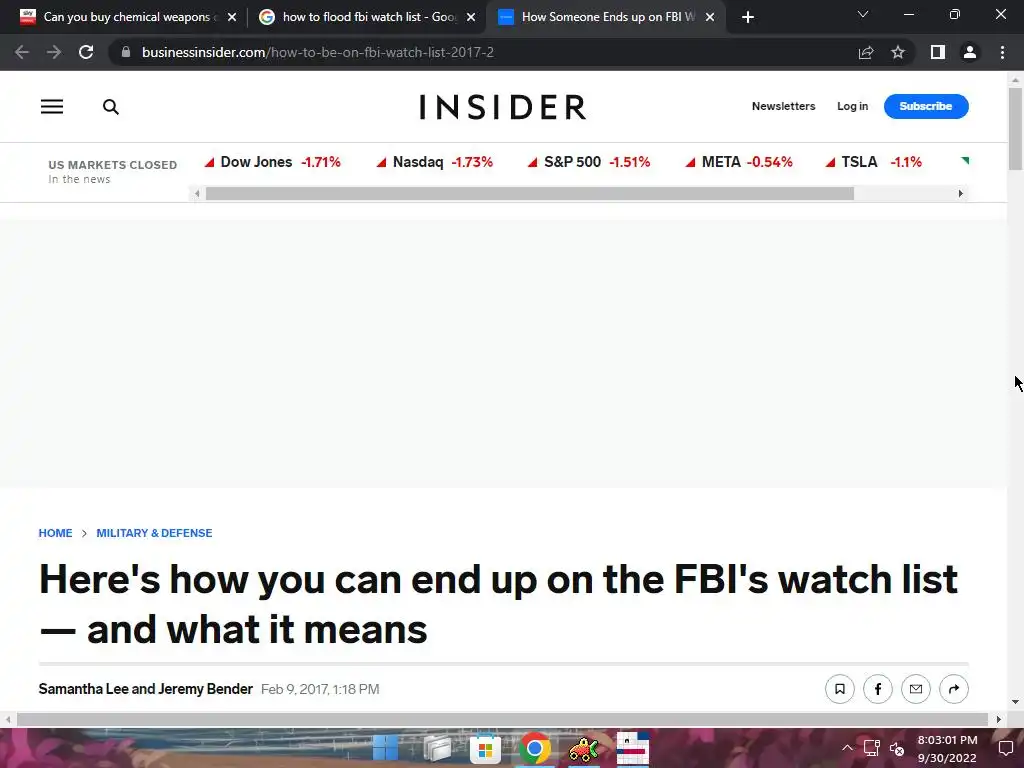This screenshot has width=1024, height=768.
Task: Open the Chrome three-dot menu
Action: [1002, 52]
